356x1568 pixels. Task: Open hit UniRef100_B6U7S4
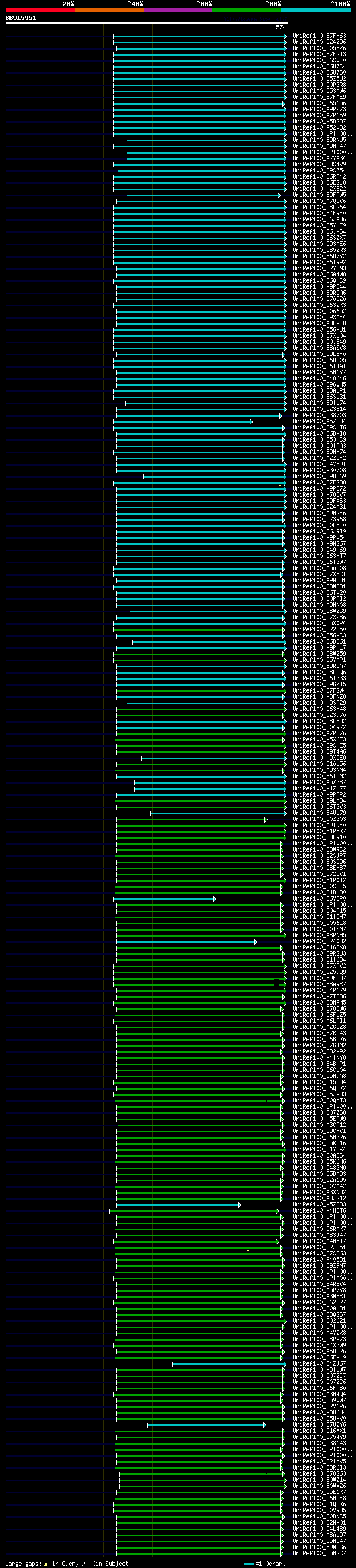click(319, 66)
